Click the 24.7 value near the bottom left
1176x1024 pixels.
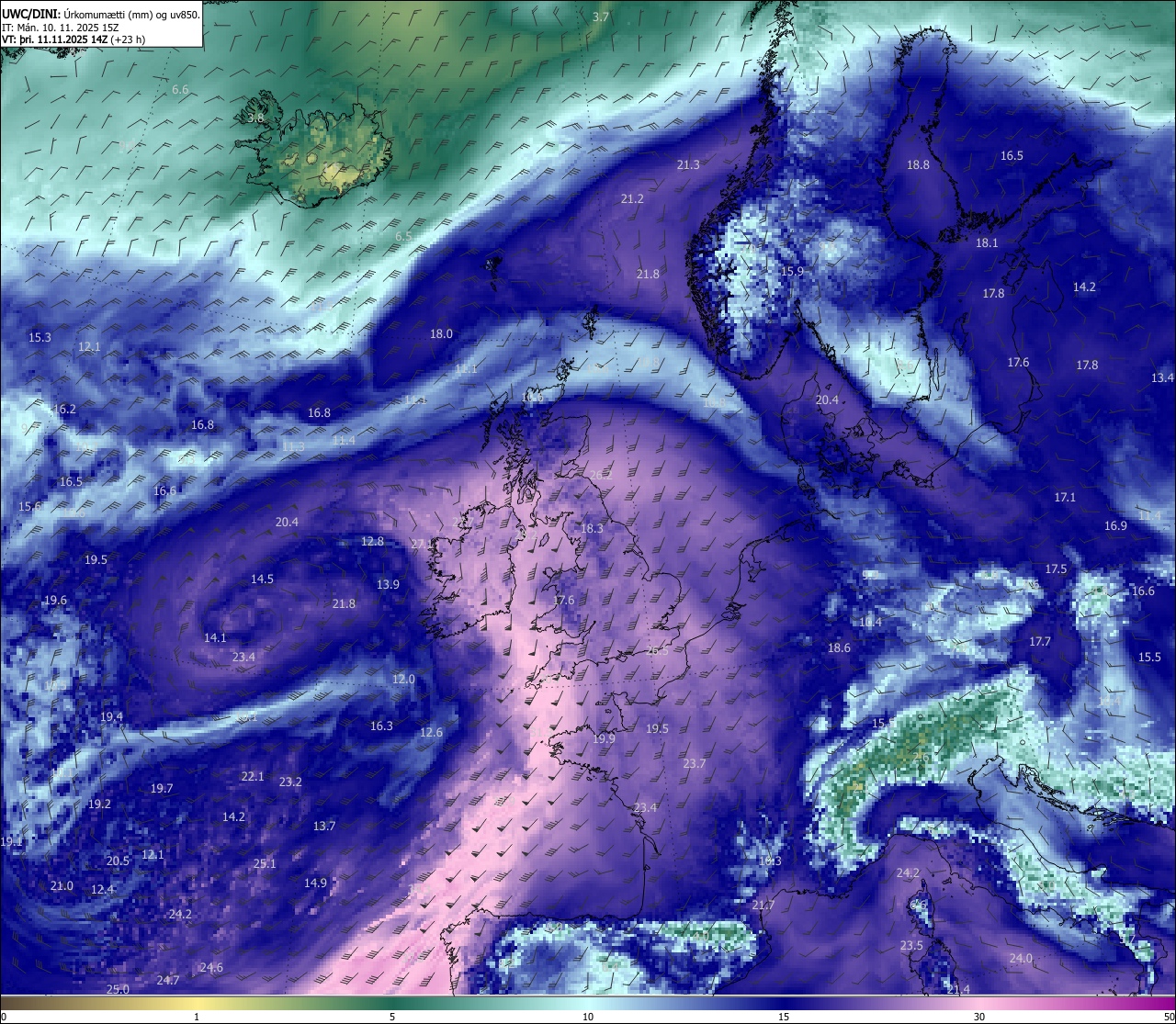click(167, 981)
